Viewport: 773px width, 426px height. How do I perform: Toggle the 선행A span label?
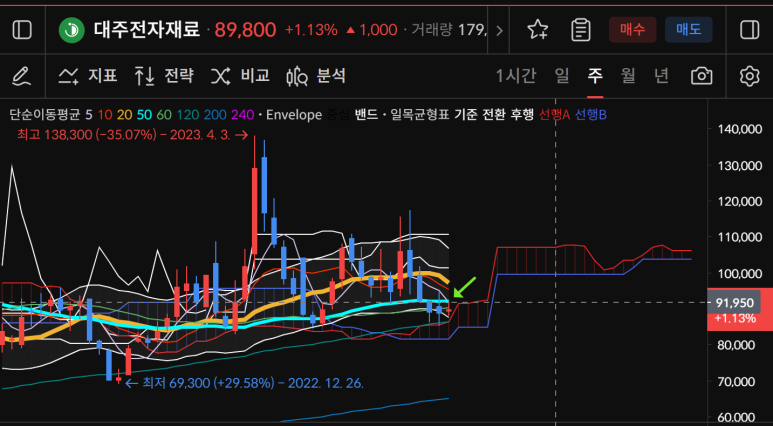pyautogui.click(x=555, y=115)
